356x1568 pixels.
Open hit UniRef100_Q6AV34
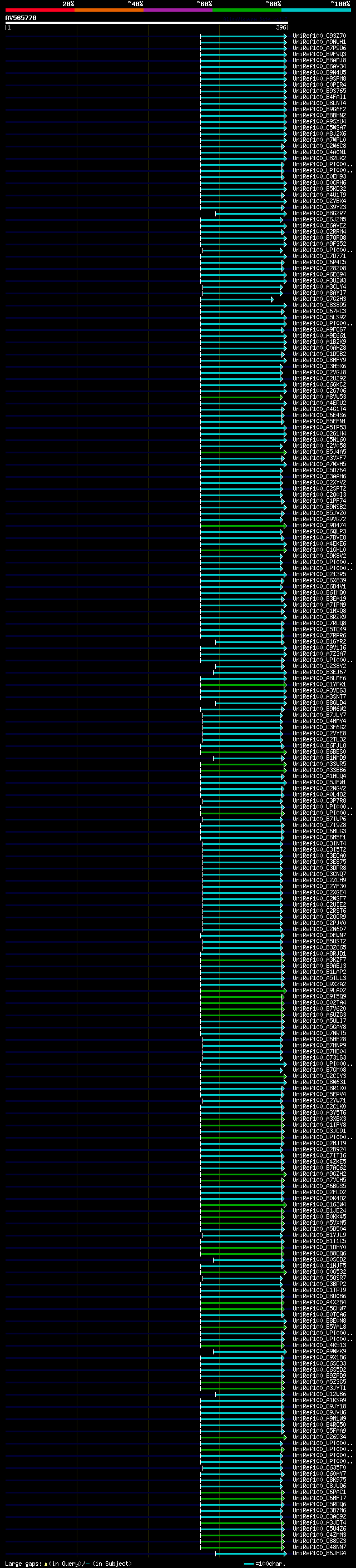(x=319, y=66)
